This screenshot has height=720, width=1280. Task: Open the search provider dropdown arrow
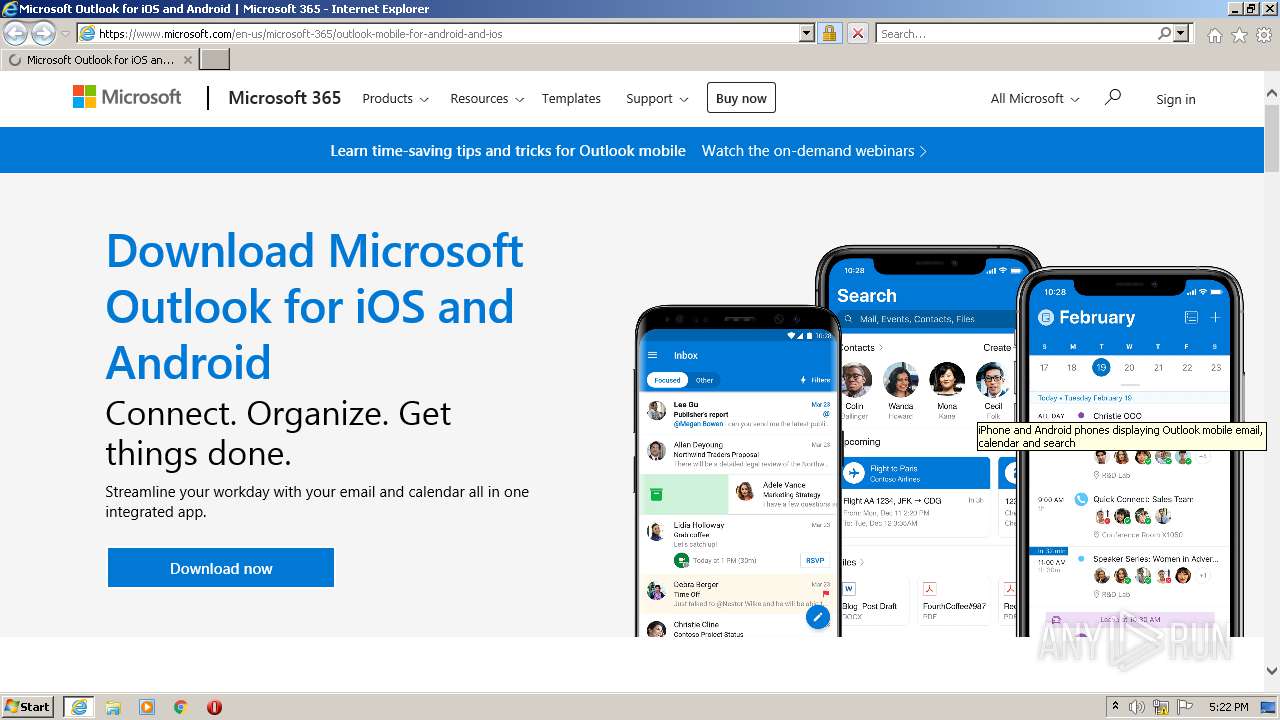[x=1181, y=33]
